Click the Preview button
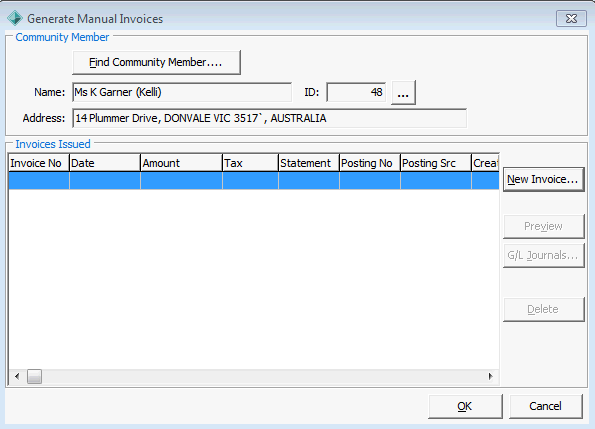 [543, 226]
